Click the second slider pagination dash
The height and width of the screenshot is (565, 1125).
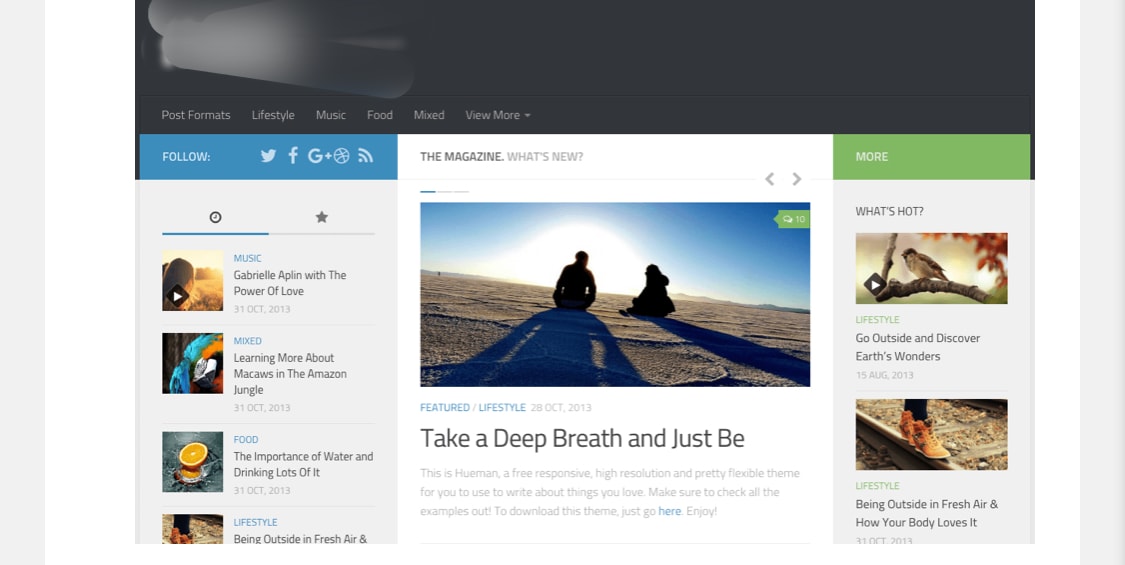(444, 192)
